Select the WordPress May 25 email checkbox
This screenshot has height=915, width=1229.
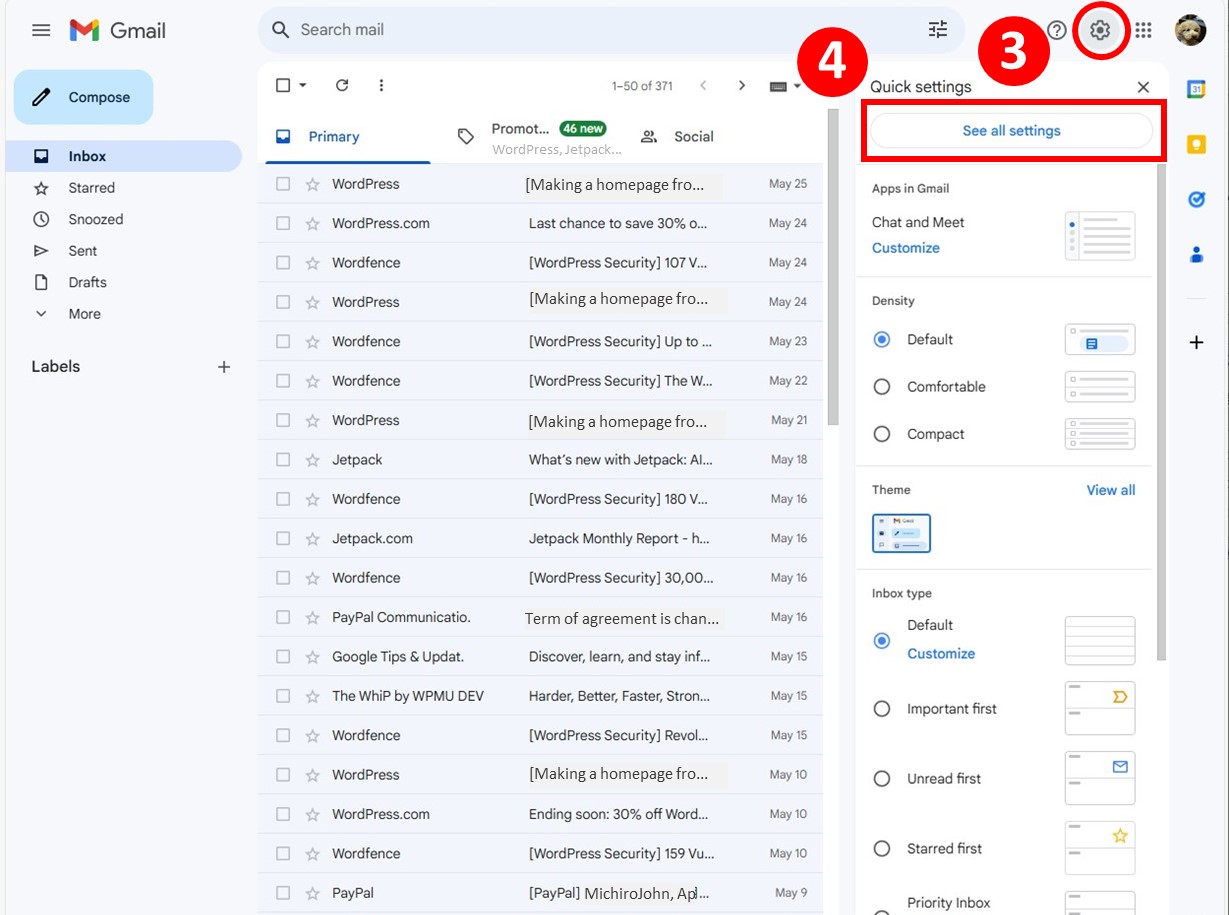tap(283, 184)
